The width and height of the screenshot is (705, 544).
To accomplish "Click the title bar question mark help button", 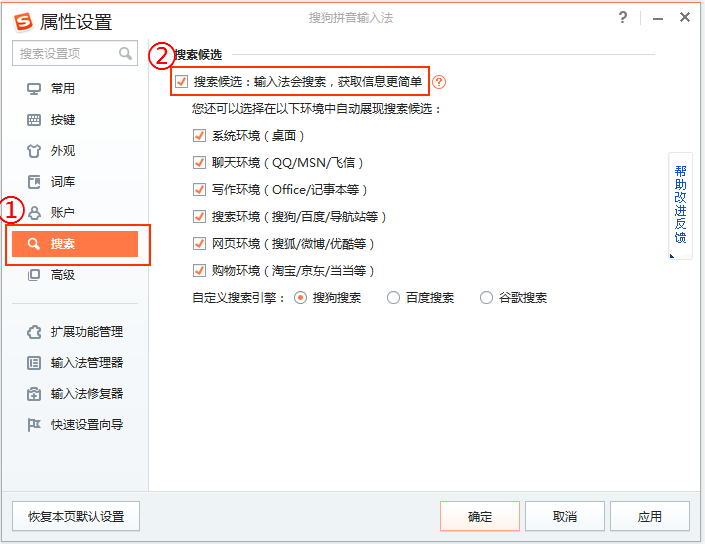I will (x=623, y=17).
